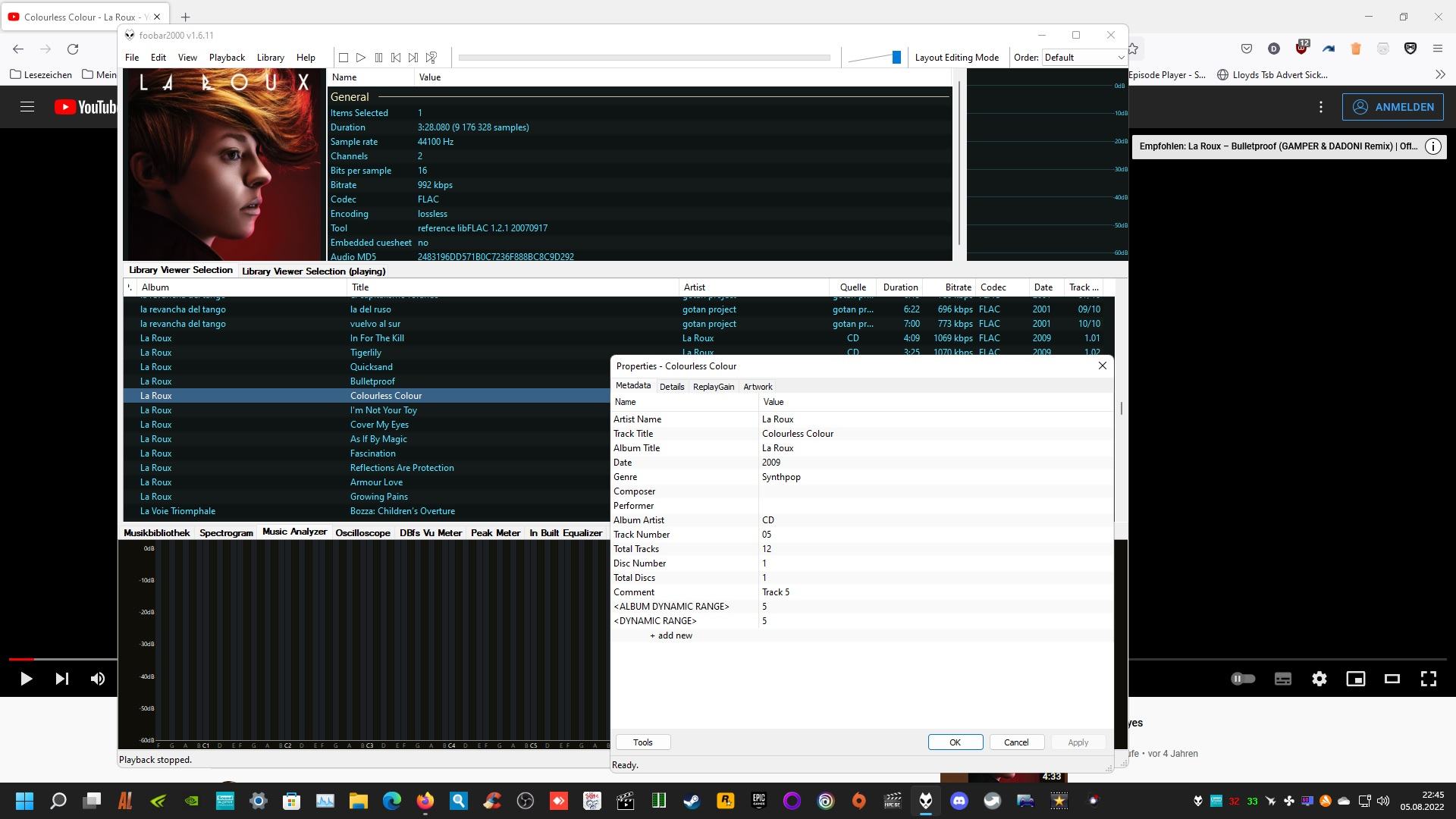
Task: Click the Random playback button in foobar2000
Action: [431, 58]
